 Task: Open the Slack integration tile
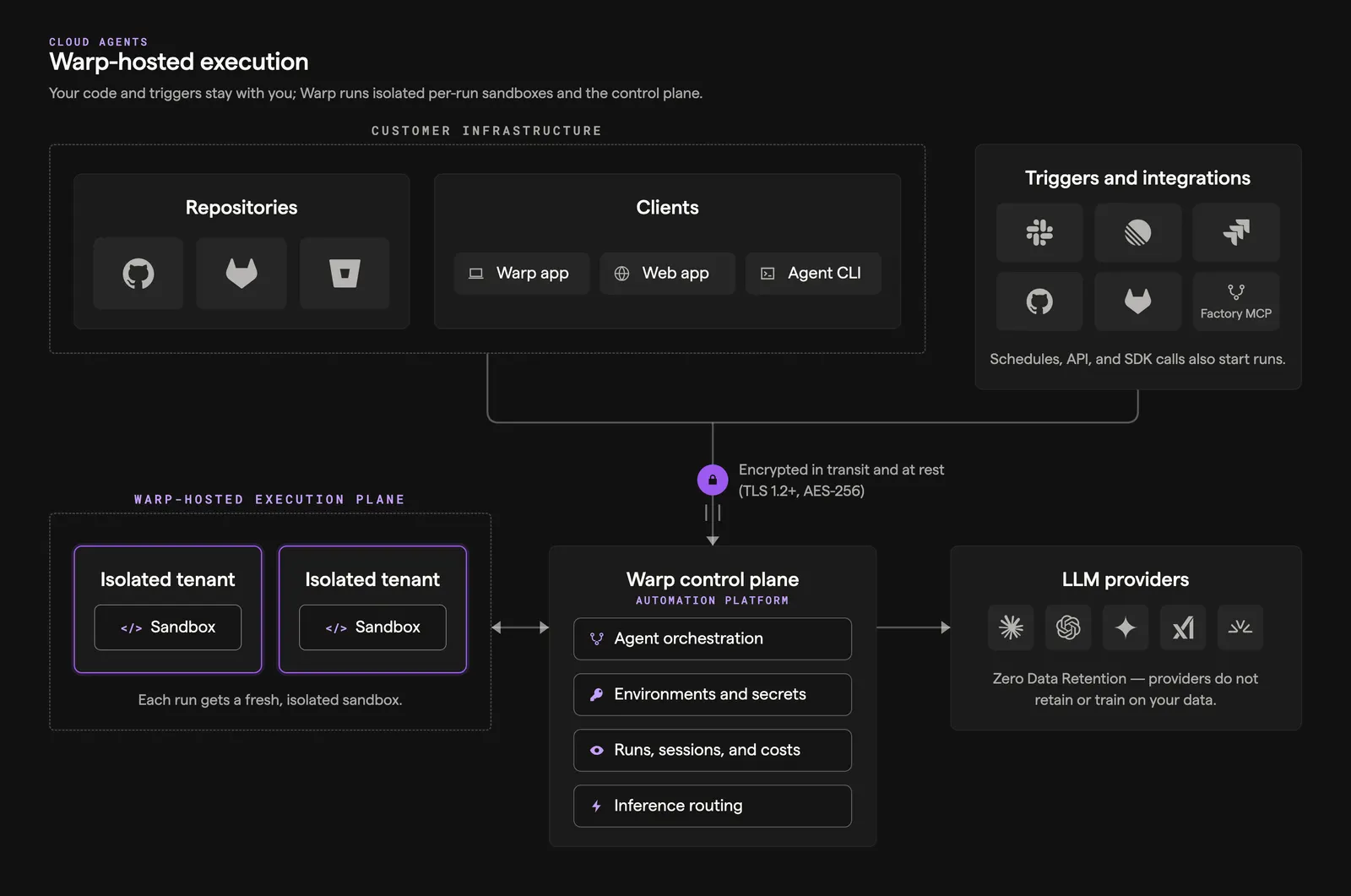(x=1039, y=232)
